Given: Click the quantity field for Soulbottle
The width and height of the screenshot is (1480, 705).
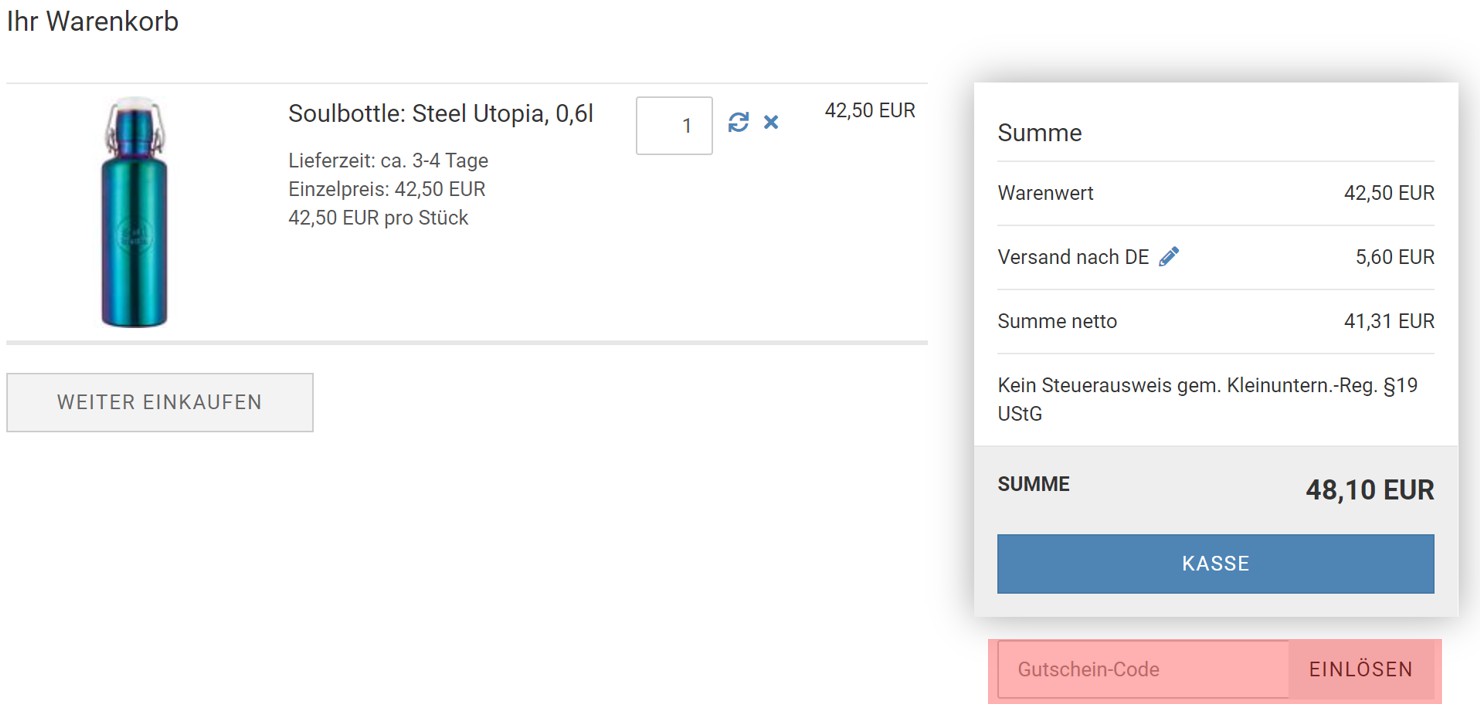Looking at the screenshot, I should click(674, 126).
